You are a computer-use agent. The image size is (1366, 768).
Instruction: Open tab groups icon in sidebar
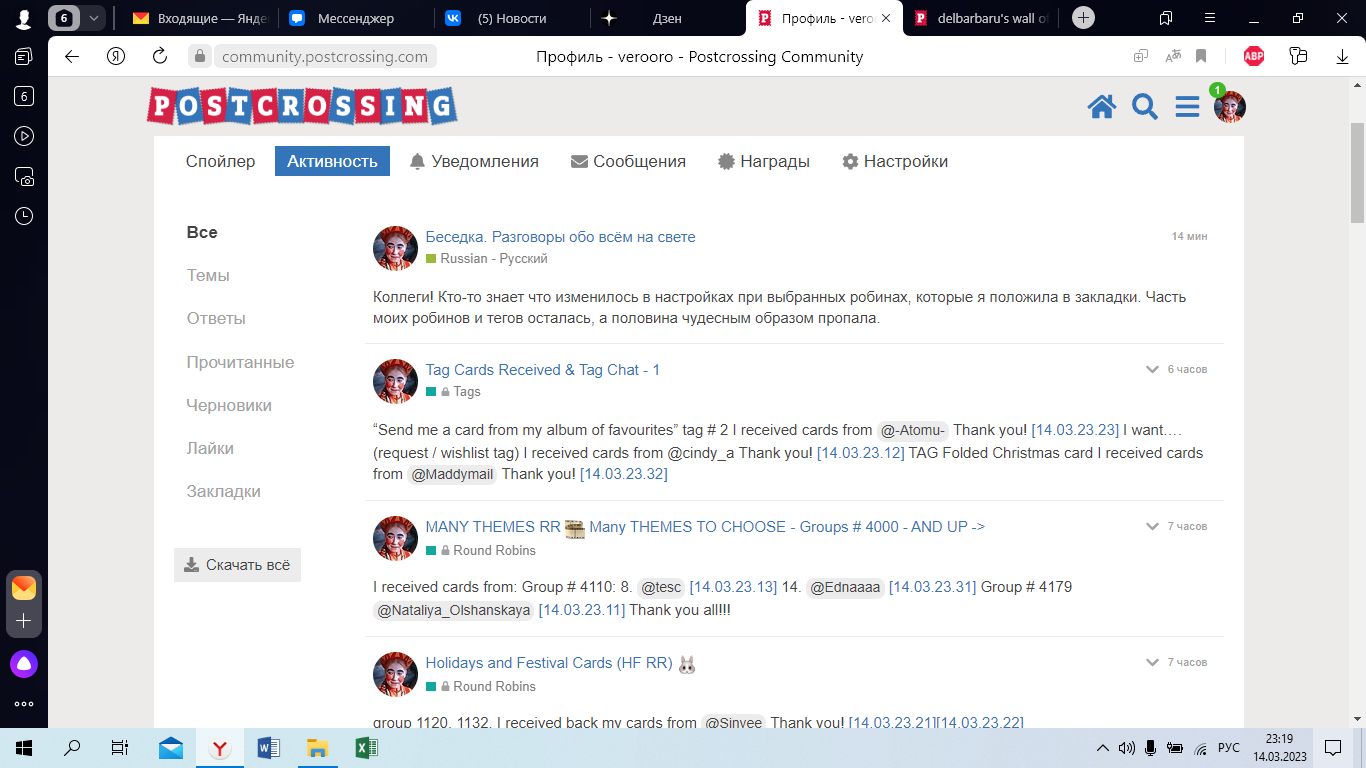(24, 56)
